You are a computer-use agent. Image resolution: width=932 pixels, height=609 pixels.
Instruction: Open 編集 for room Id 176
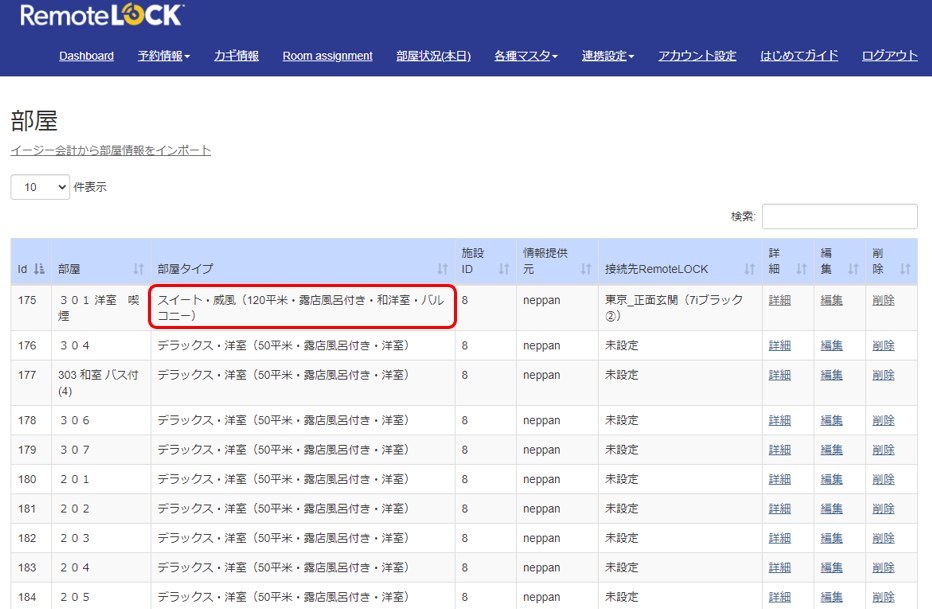[x=832, y=345]
